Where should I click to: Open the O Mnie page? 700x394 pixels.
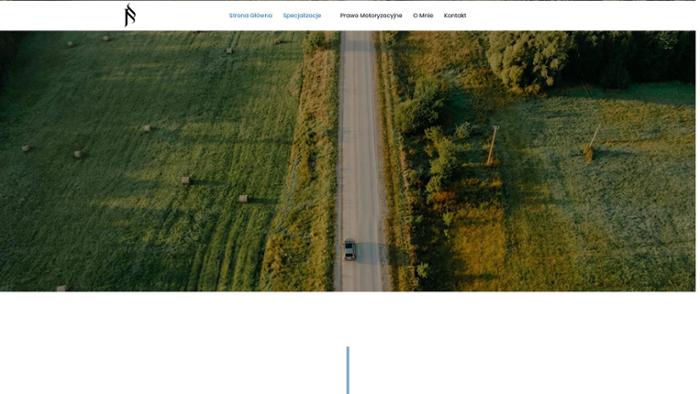423,16
